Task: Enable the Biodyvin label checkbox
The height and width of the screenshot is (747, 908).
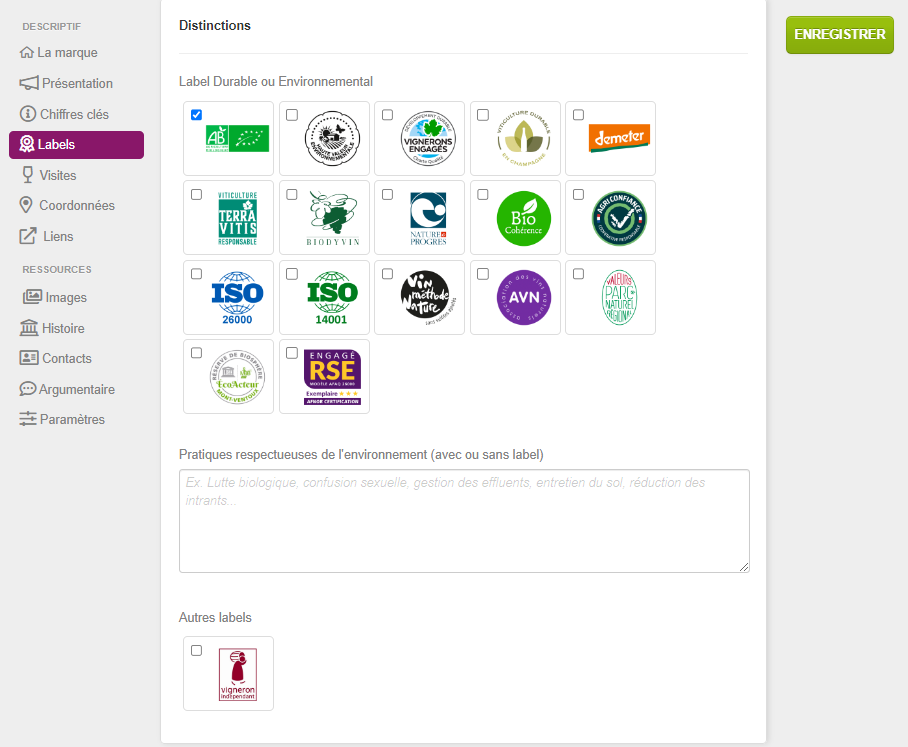Action: point(292,195)
